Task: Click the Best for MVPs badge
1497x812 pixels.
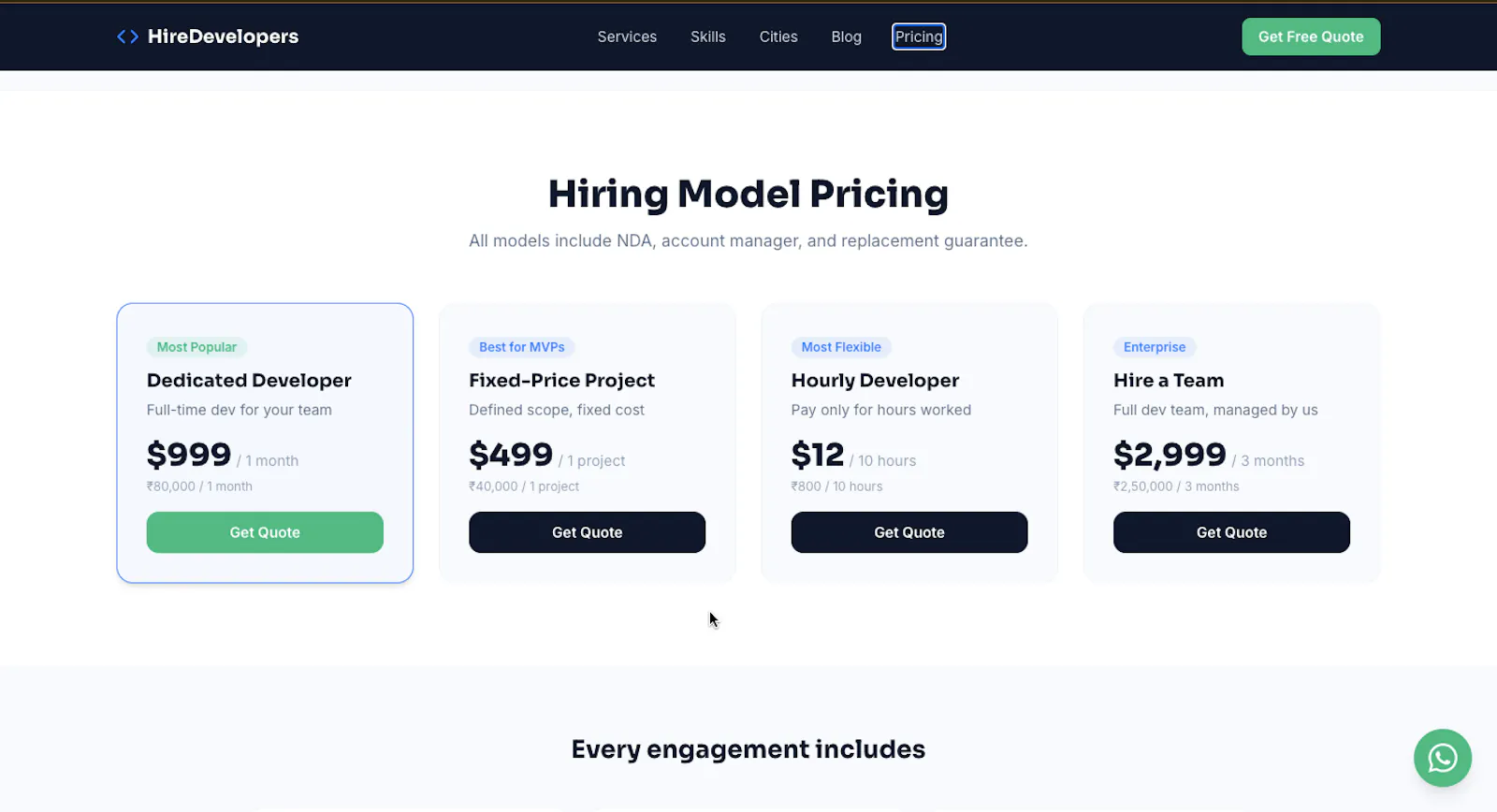Action: coord(522,347)
